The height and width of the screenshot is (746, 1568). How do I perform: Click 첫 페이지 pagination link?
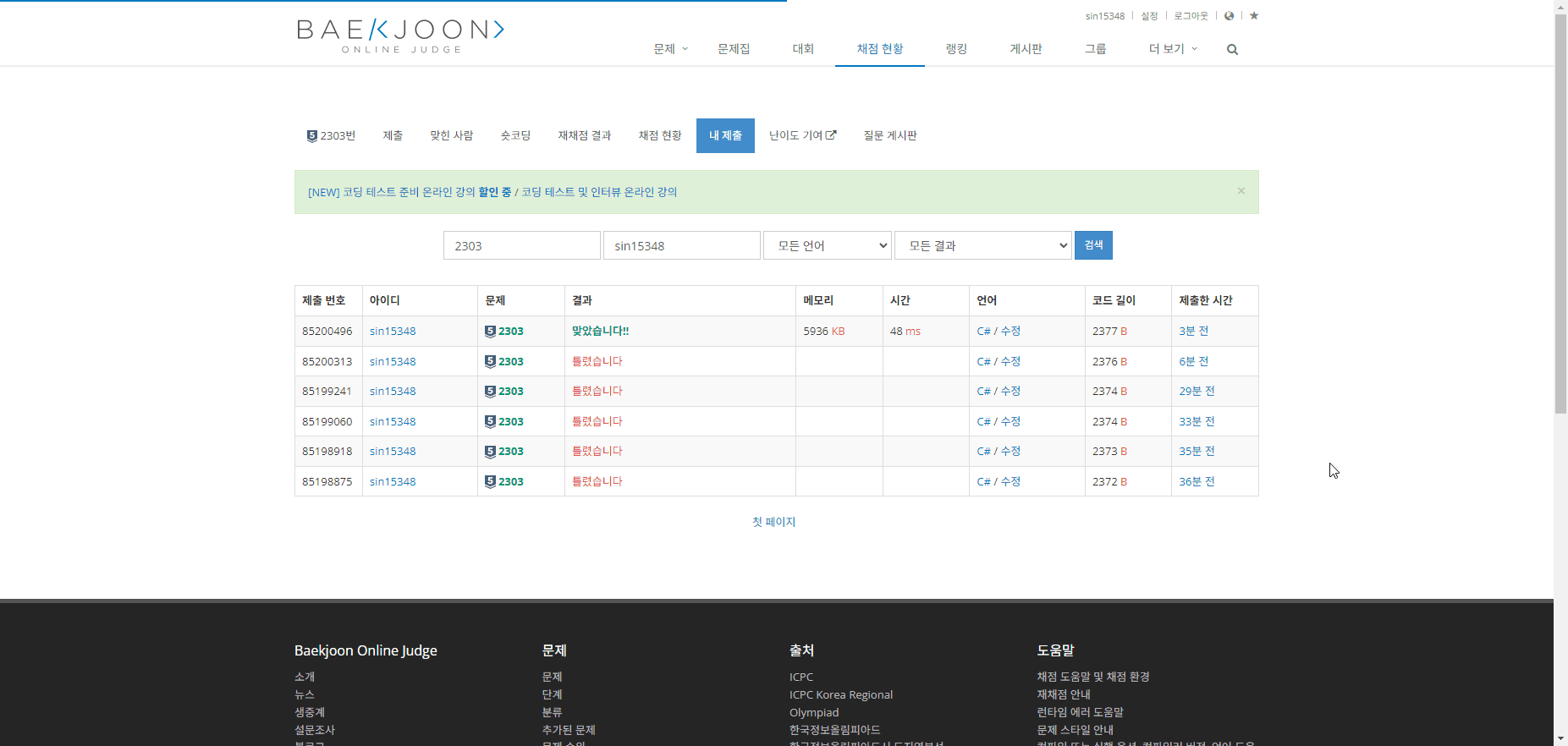click(x=774, y=522)
